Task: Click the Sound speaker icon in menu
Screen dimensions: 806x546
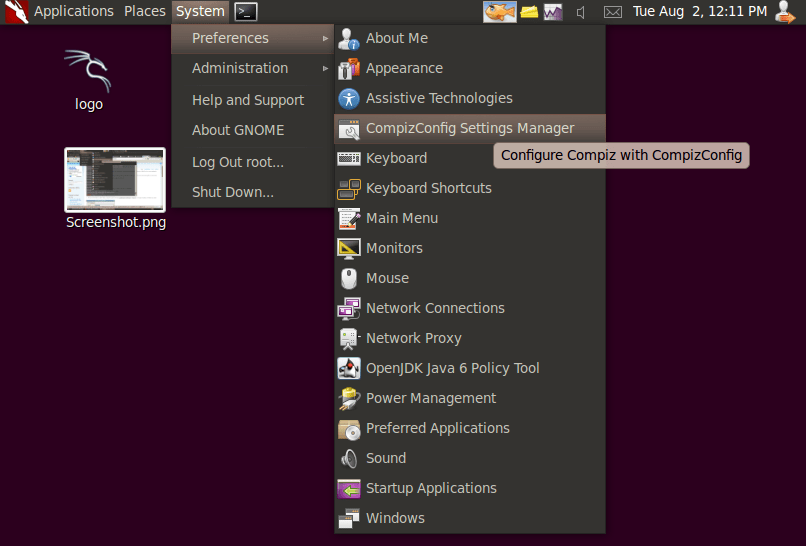Action: click(349, 459)
